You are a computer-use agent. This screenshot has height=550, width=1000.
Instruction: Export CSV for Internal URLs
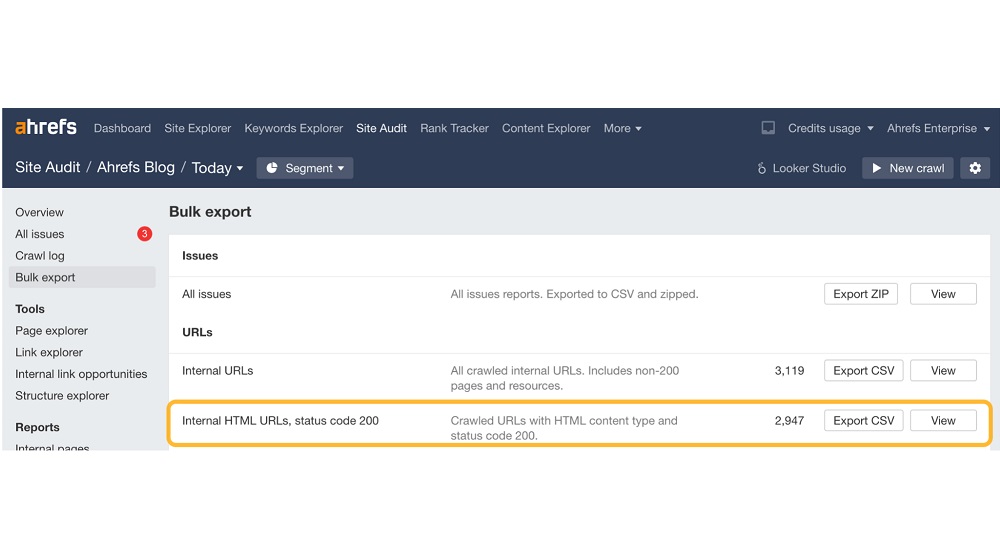(864, 371)
